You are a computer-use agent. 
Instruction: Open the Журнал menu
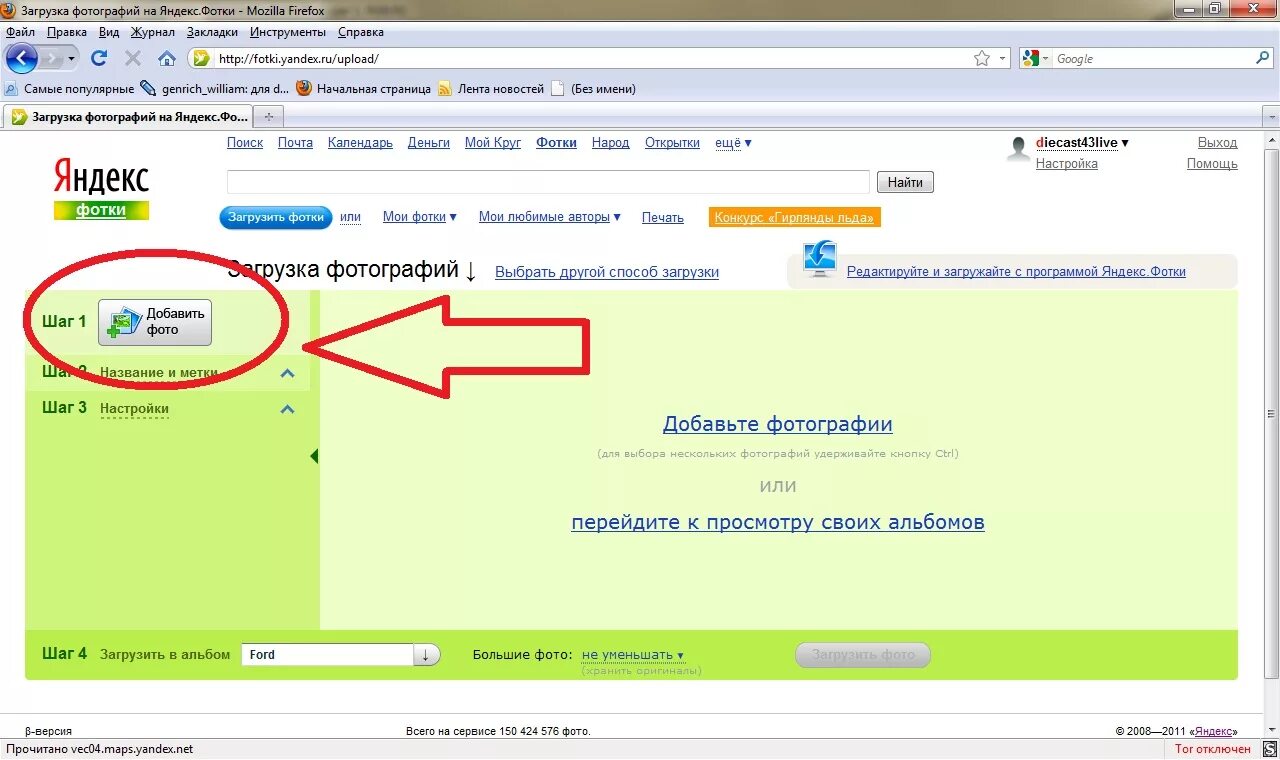coord(153,32)
